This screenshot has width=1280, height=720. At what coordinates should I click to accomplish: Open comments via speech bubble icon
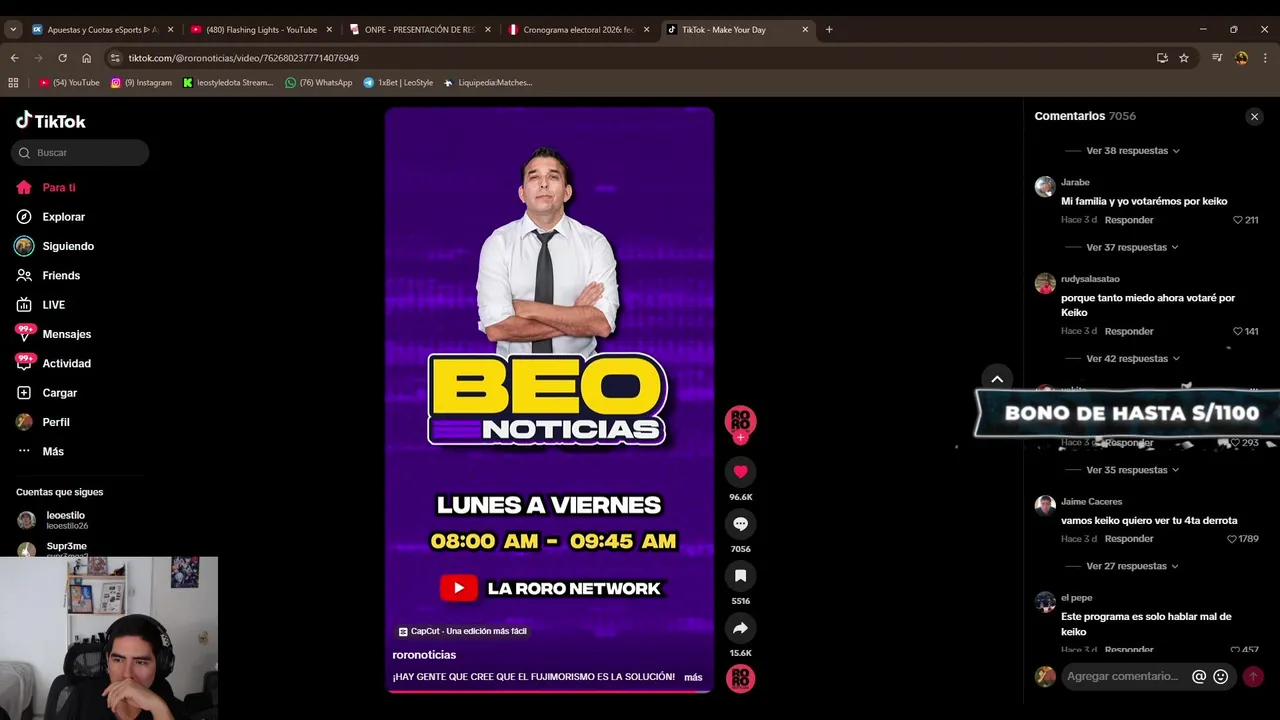tap(740, 524)
